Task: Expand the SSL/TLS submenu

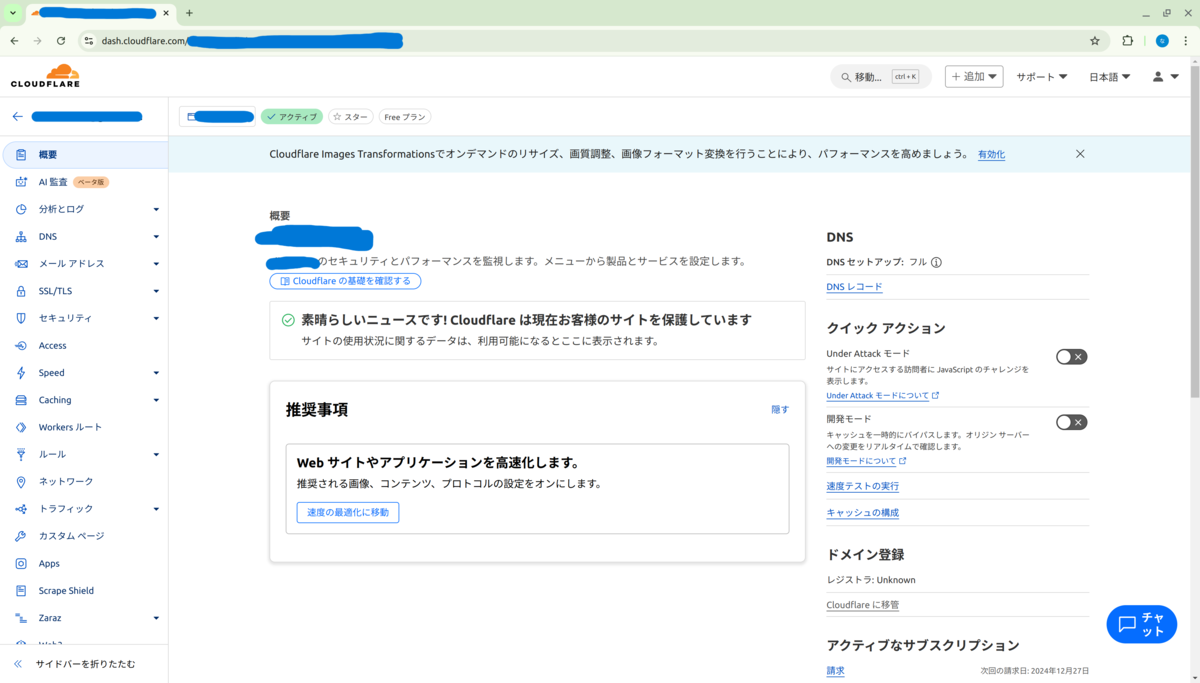Action: 156,291
